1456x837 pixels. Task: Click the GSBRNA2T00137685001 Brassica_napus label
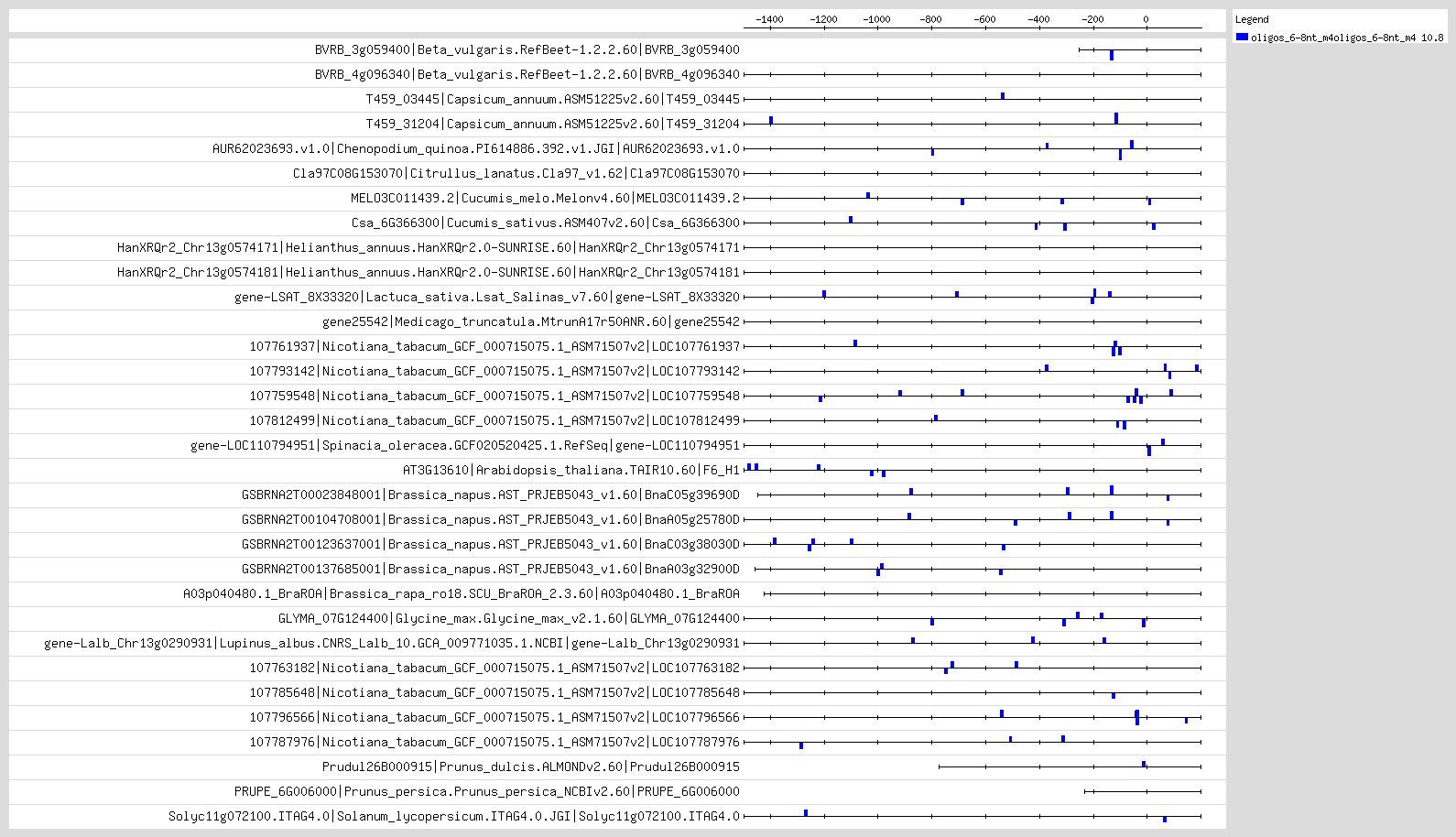coord(491,569)
